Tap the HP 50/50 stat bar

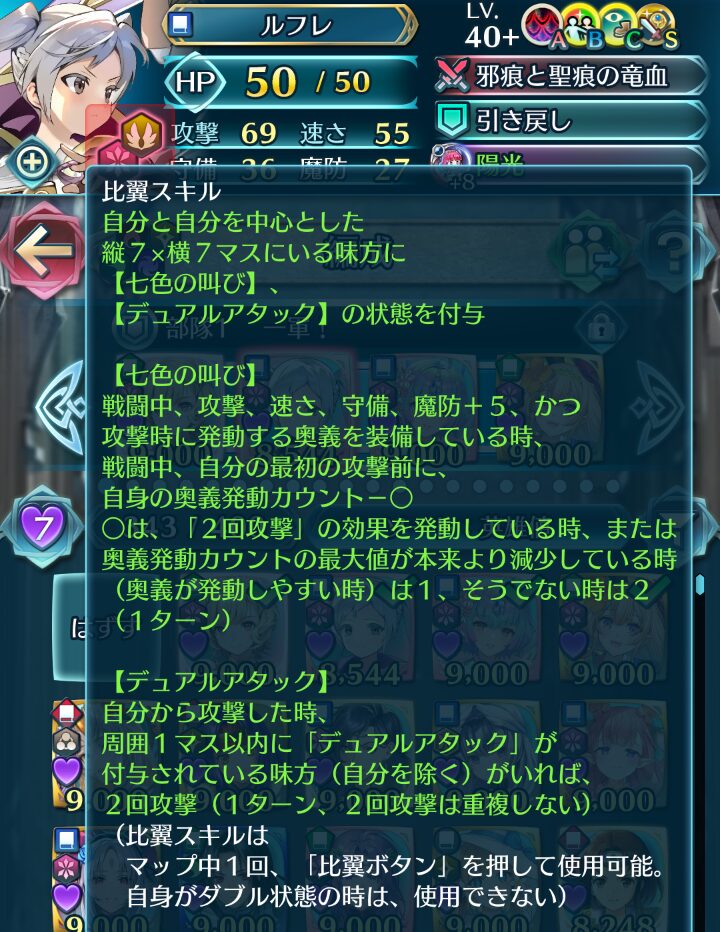(x=291, y=81)
